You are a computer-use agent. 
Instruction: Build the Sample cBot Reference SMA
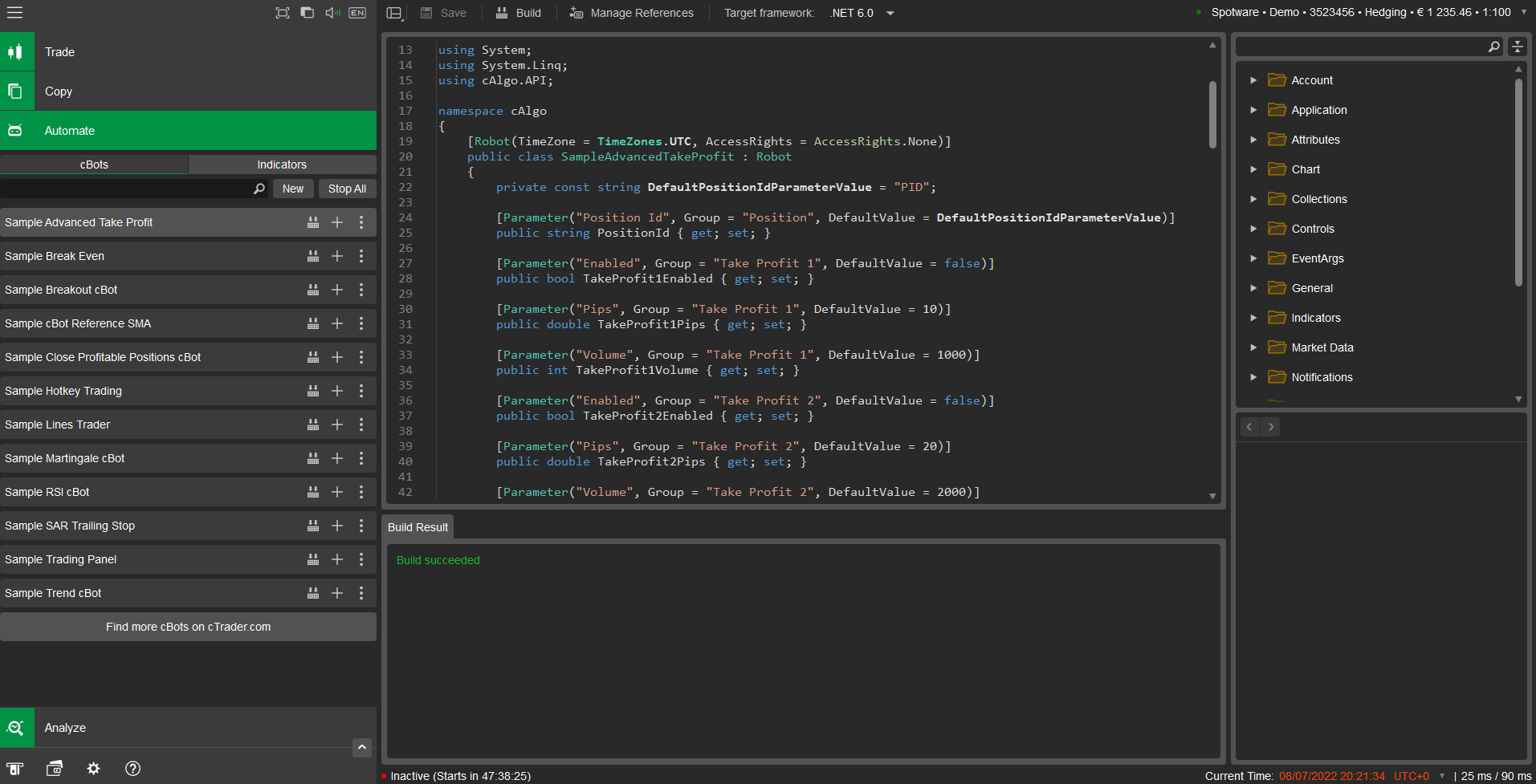tap(313, 323)
